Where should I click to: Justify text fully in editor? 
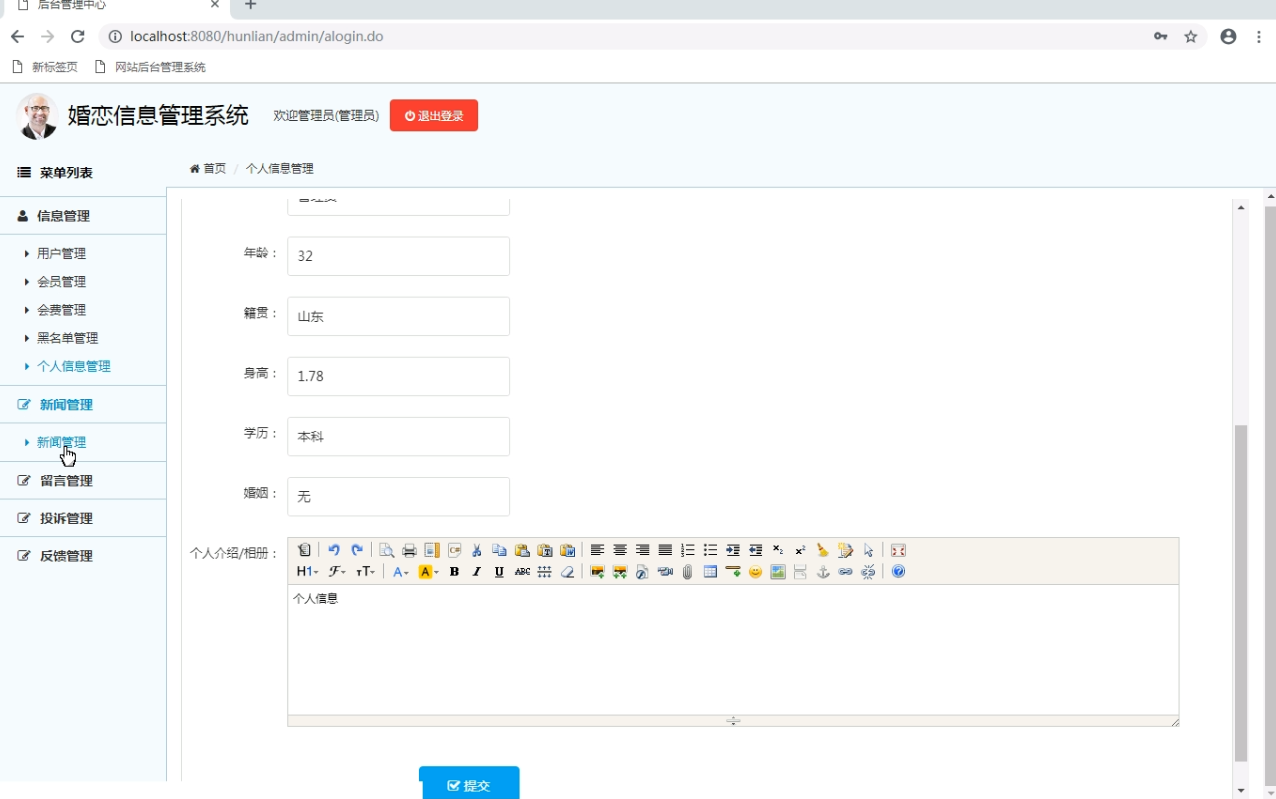point(665,550)
